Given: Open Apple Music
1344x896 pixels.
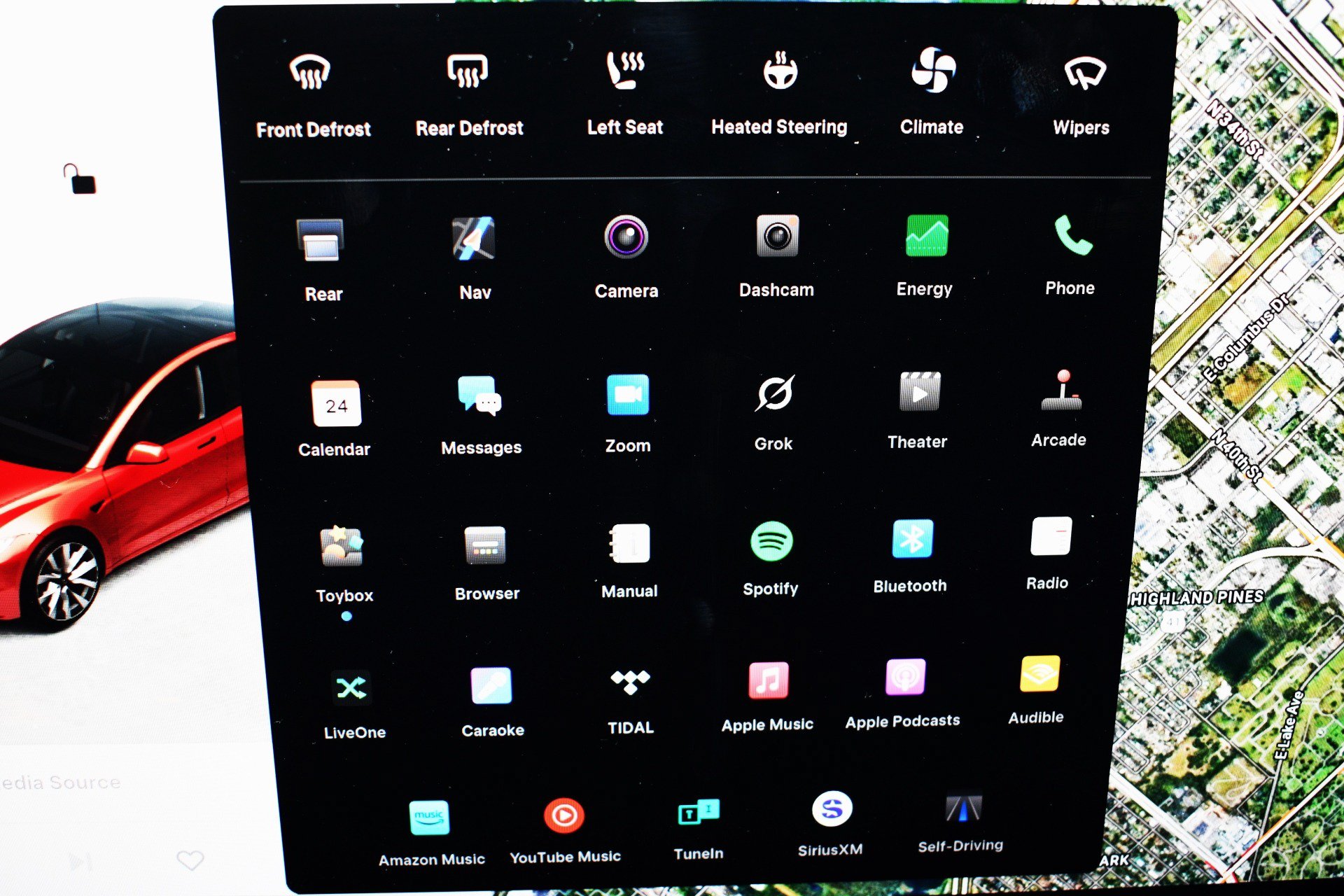Looking at the screenshot, I should pyautogui.click(x=768, y=697).
